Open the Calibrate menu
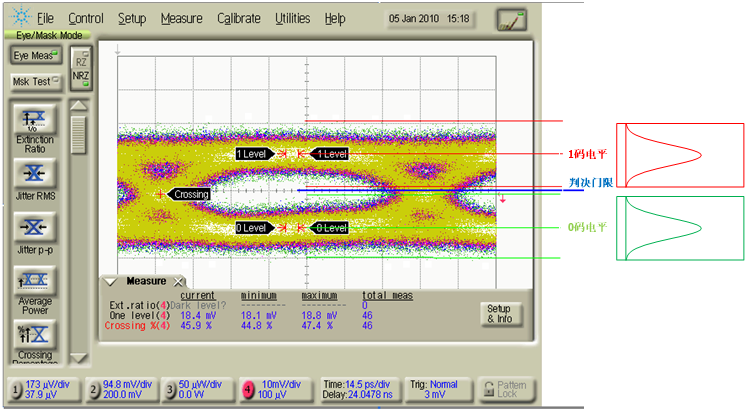Image resolution: width=748 pixels, height=413 pixels. click(x=239, y=19)
